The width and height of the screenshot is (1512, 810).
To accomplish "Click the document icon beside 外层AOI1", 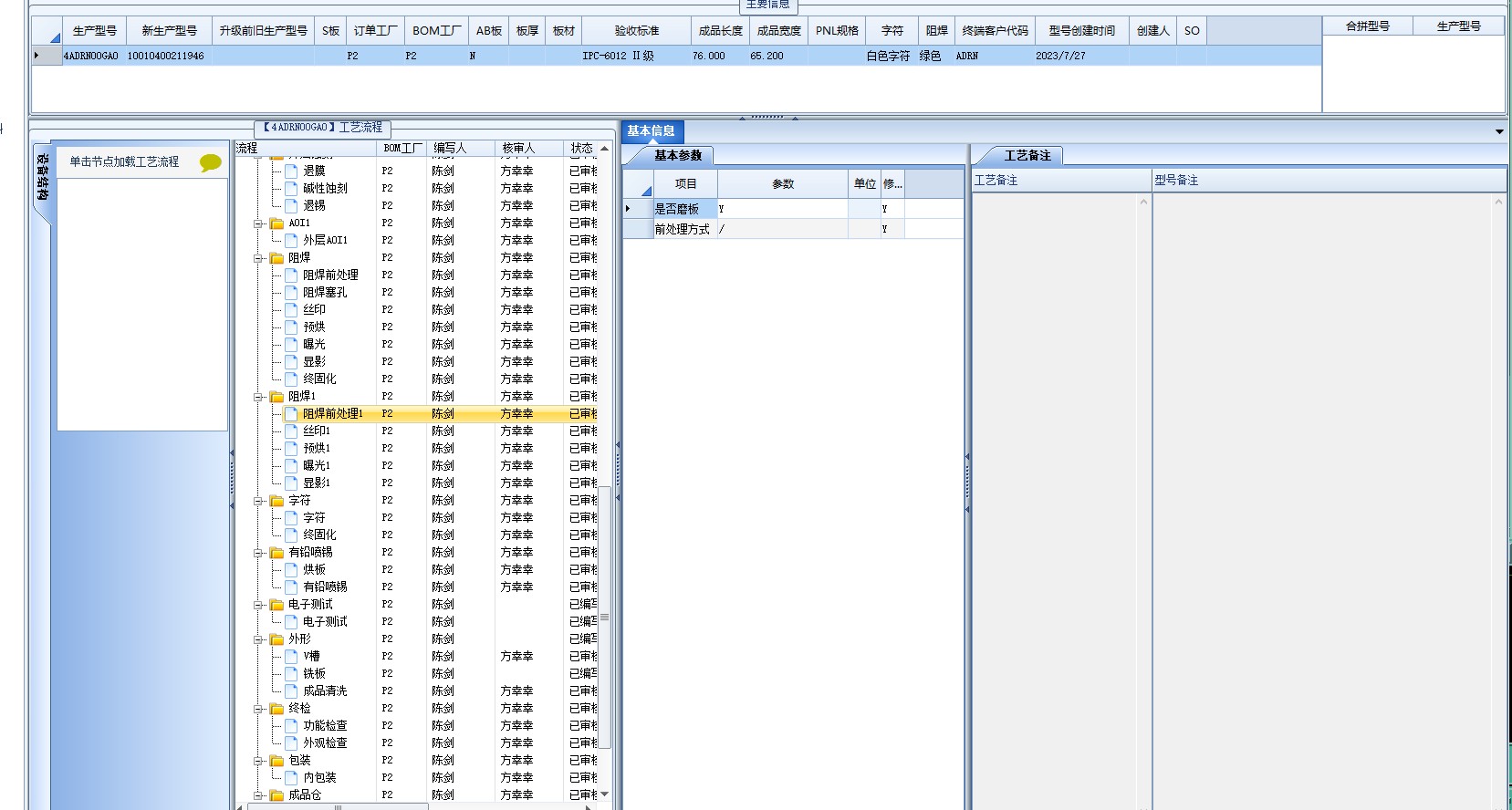I will coord(292,240).
